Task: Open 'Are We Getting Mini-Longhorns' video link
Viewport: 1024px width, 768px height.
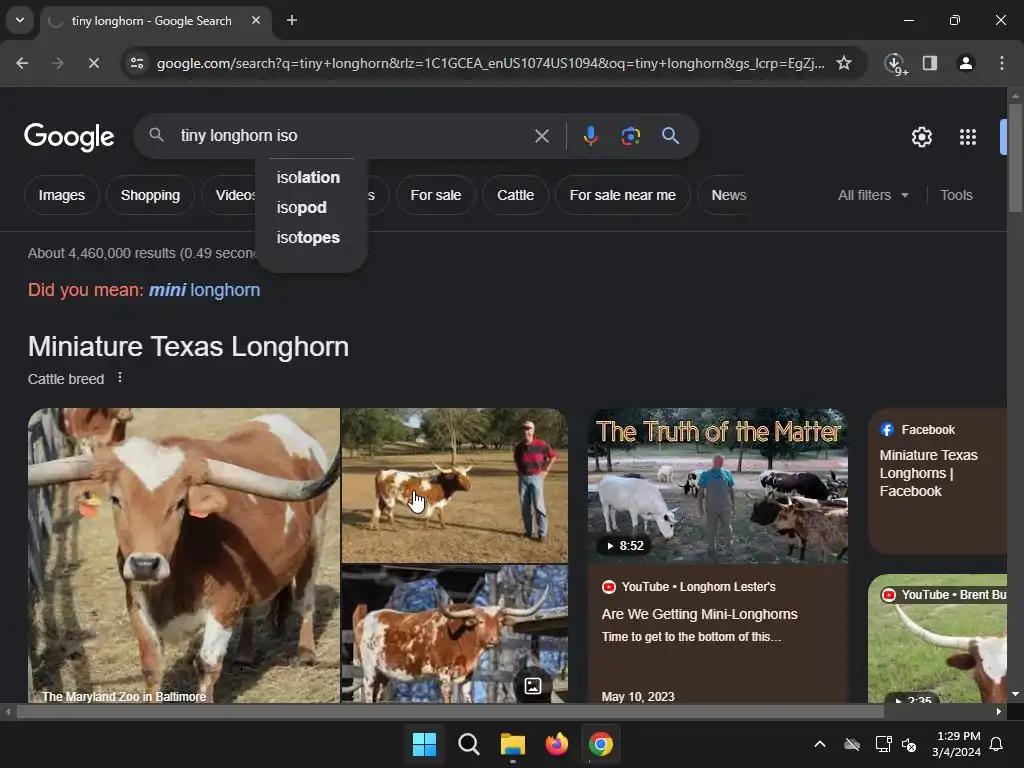Action: coord(699,615)
